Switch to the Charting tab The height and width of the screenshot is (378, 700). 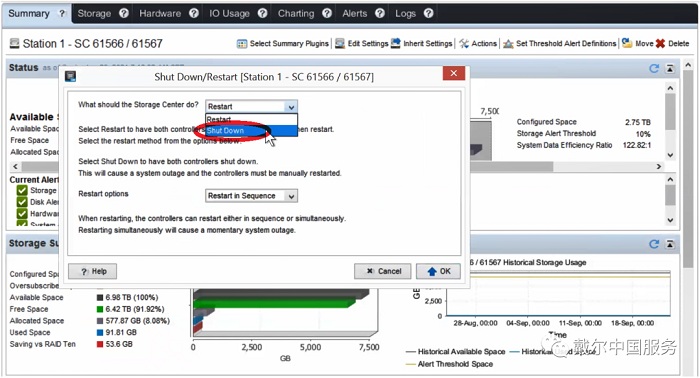[296, 13]
